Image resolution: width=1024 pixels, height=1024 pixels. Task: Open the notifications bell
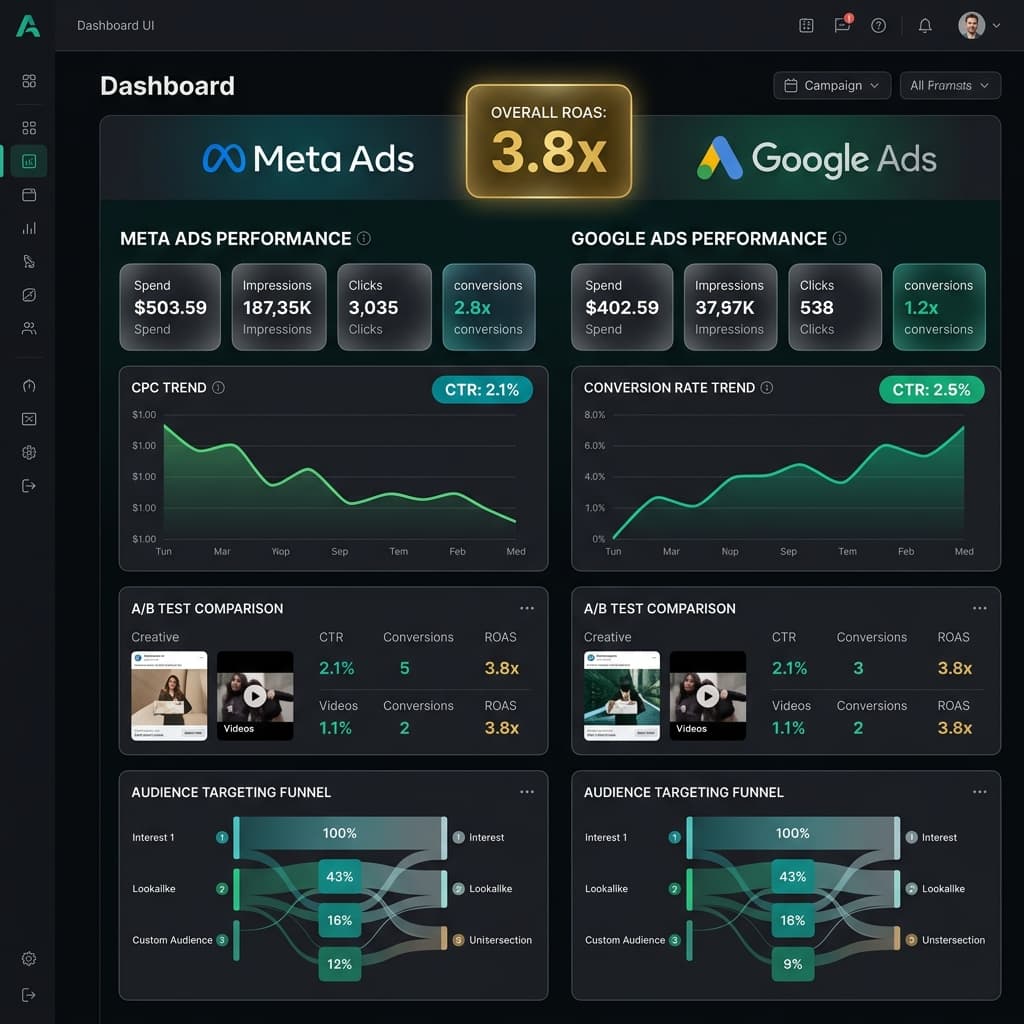[925, 25]
